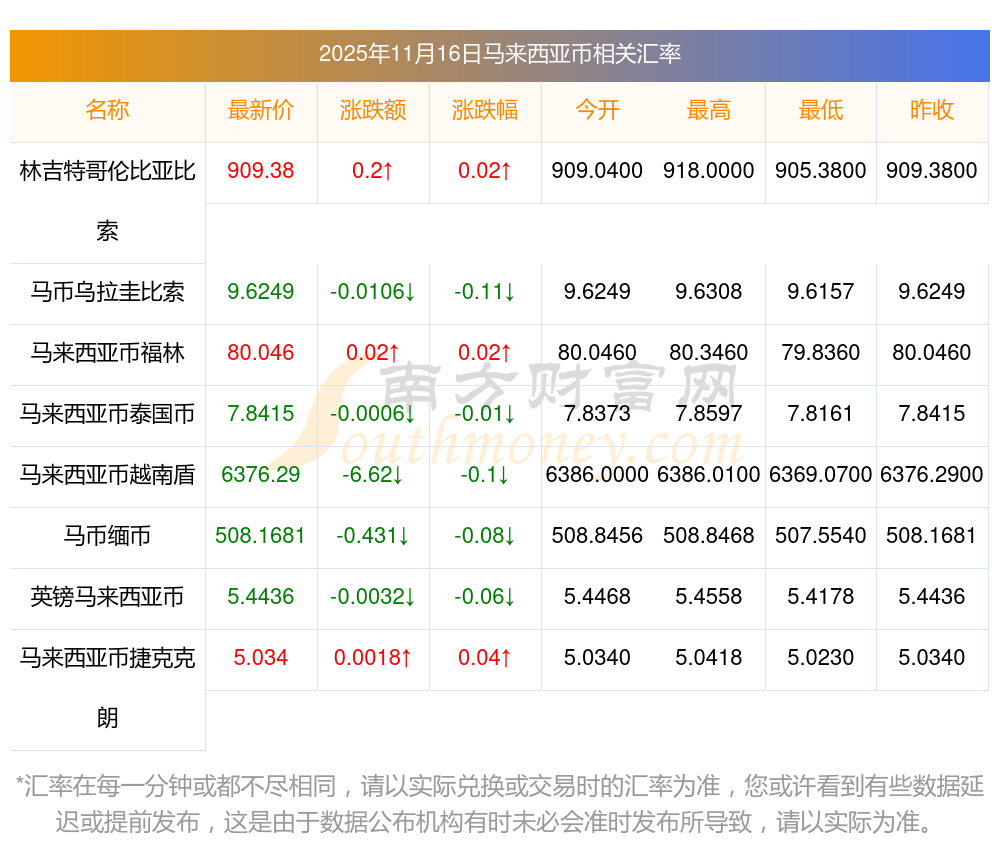Select the 名称 column header
The width and height of the screenshot is (1000, 853).
coord(107,110)
